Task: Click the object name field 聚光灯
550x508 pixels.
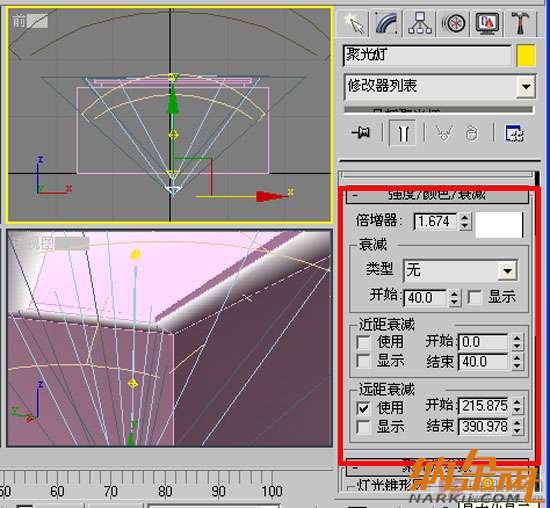Action: [427, 55]
